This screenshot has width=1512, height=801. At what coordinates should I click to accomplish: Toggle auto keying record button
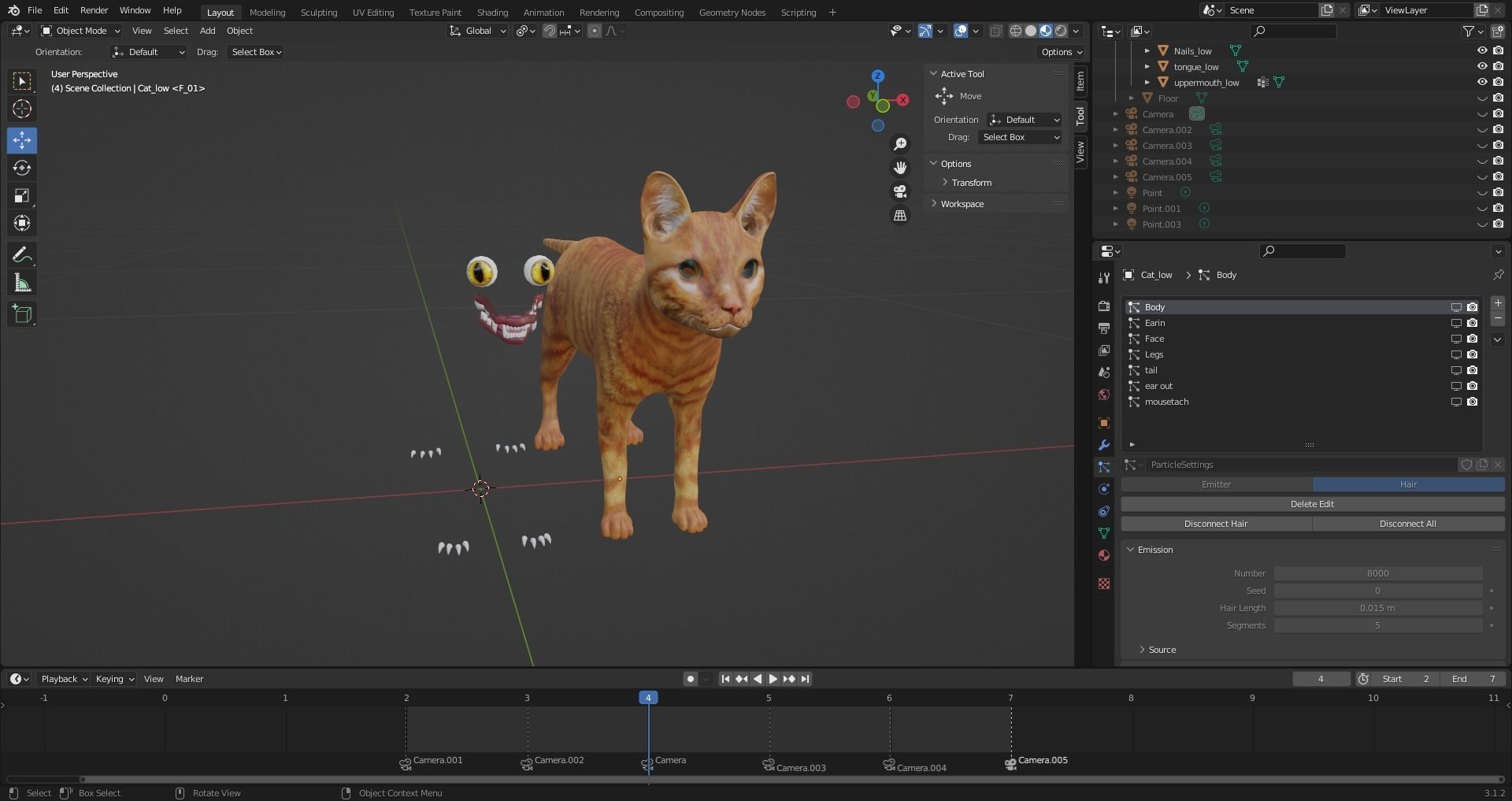(691, 679)
